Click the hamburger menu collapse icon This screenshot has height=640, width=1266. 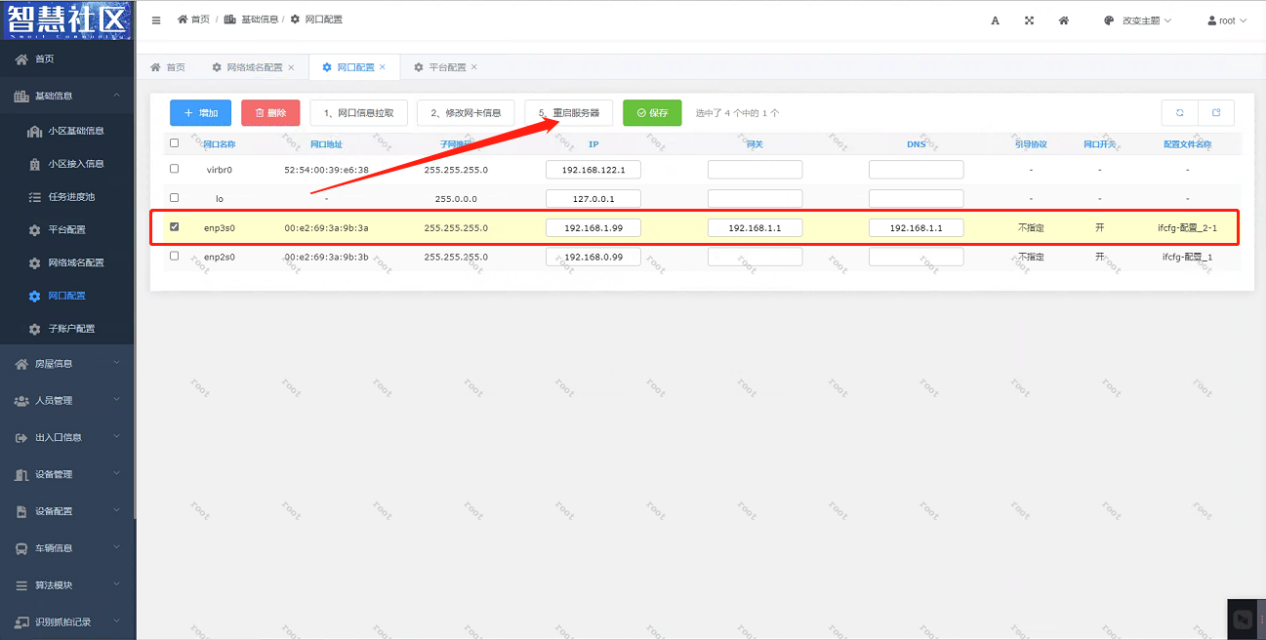[156, 20]
